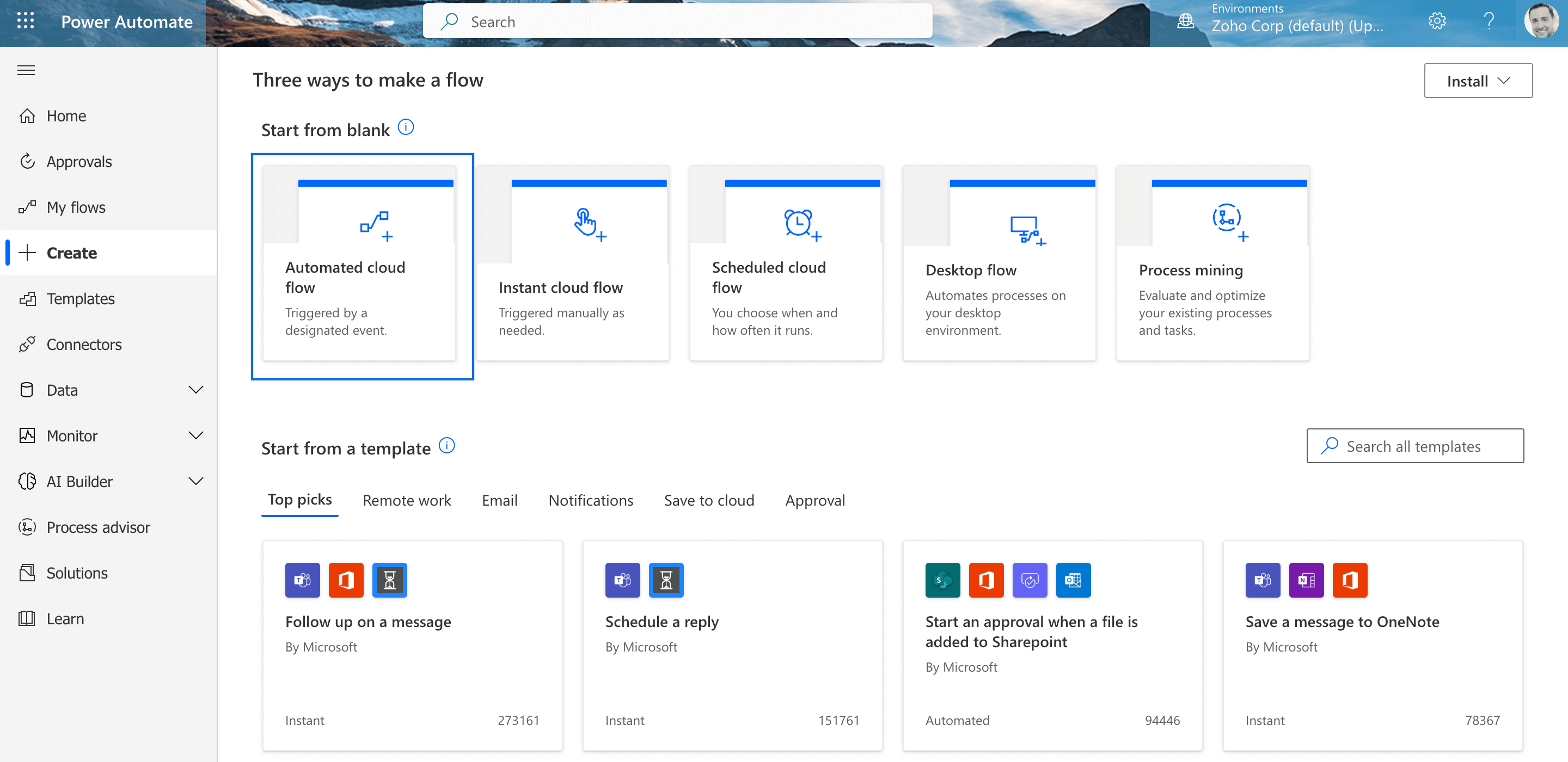Click the Automated cloud flow connector icon
The height and width of the screenshot is (762, 1568).
(376, 226)
